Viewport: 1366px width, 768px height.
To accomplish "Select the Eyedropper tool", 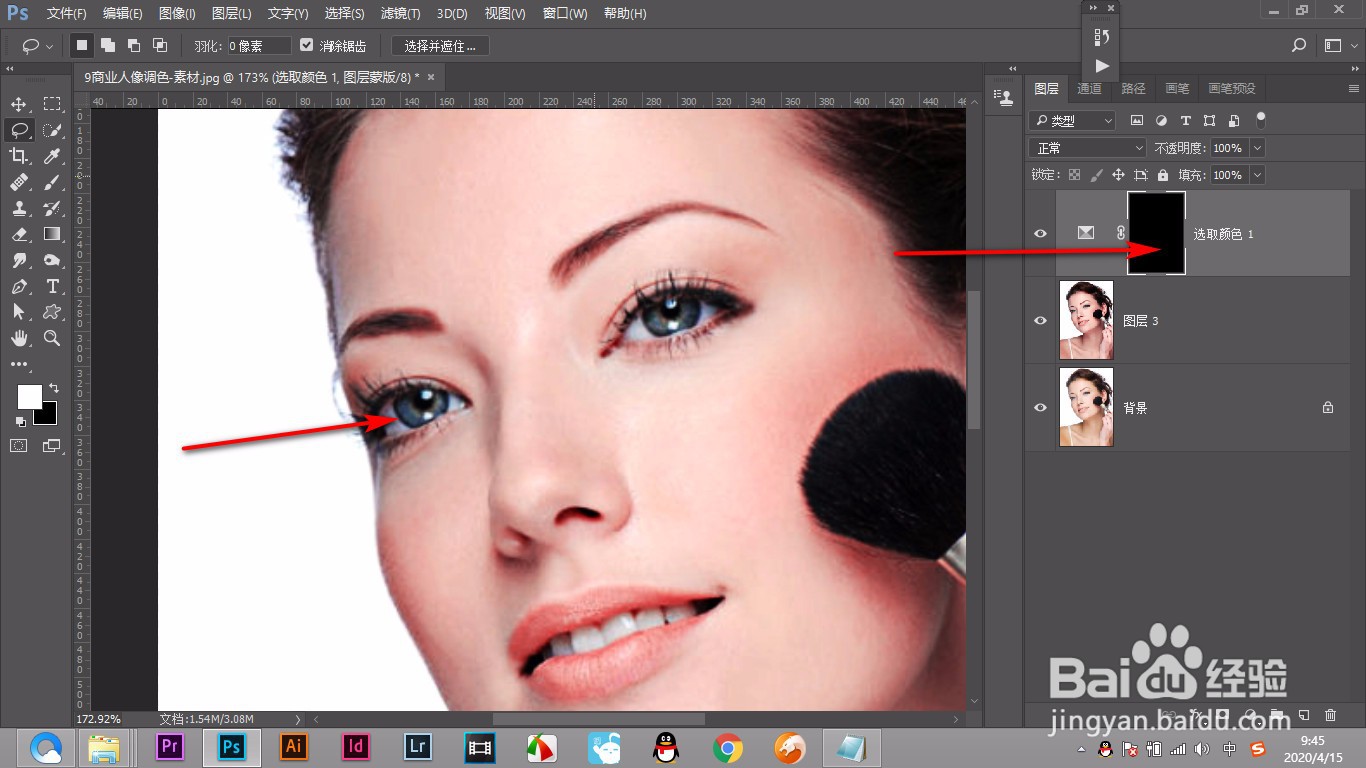I will tap(52, 156).
